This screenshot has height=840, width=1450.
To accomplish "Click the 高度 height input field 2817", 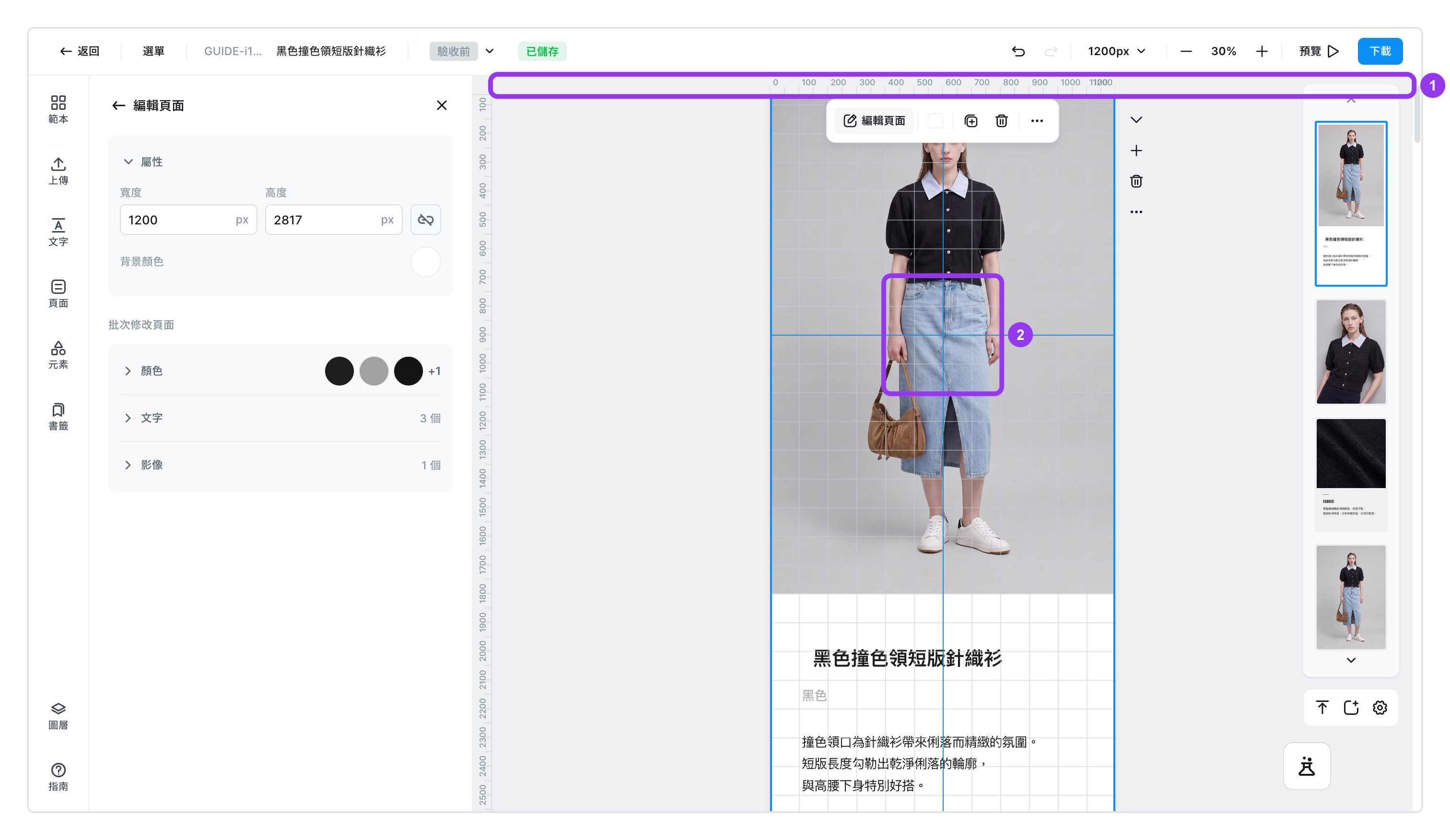I will tap(333, 219).
